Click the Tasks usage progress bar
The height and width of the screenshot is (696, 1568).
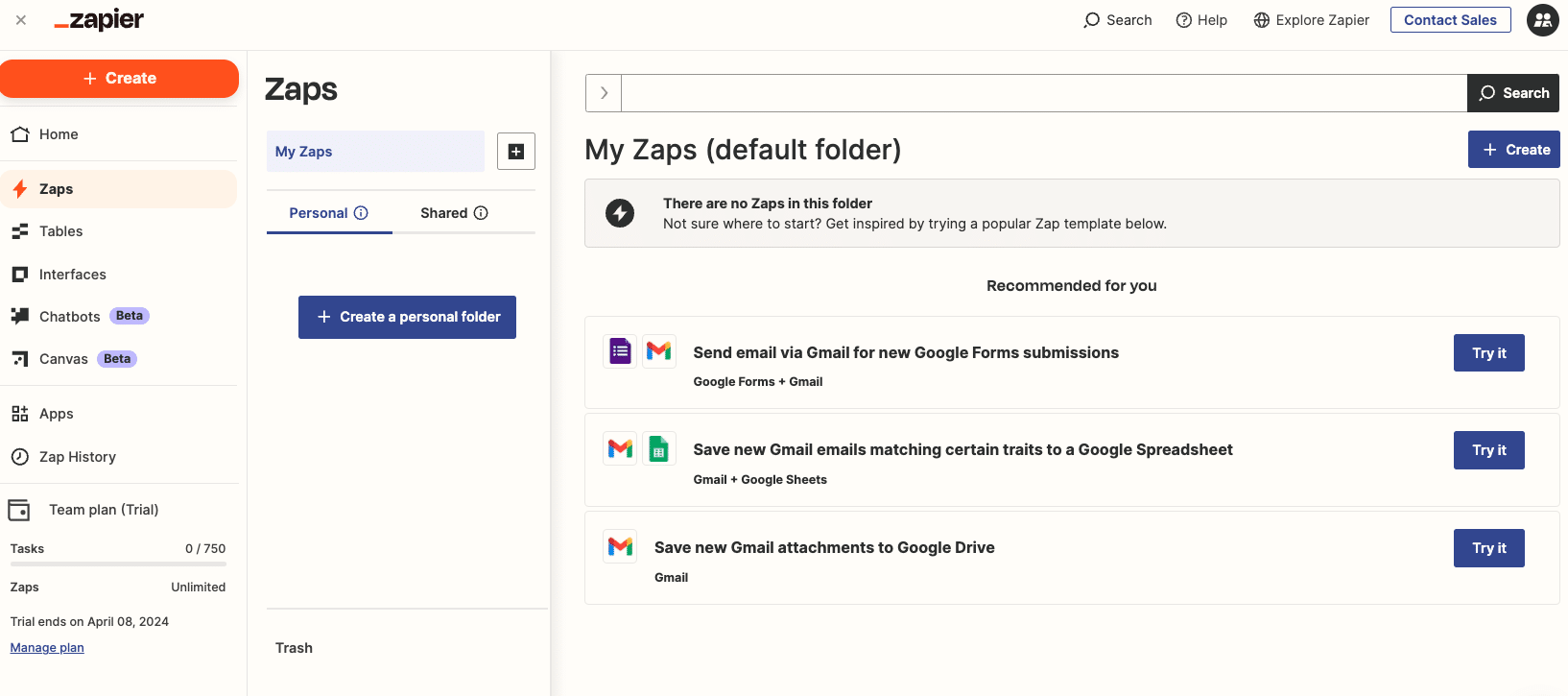tap(118, 564)
